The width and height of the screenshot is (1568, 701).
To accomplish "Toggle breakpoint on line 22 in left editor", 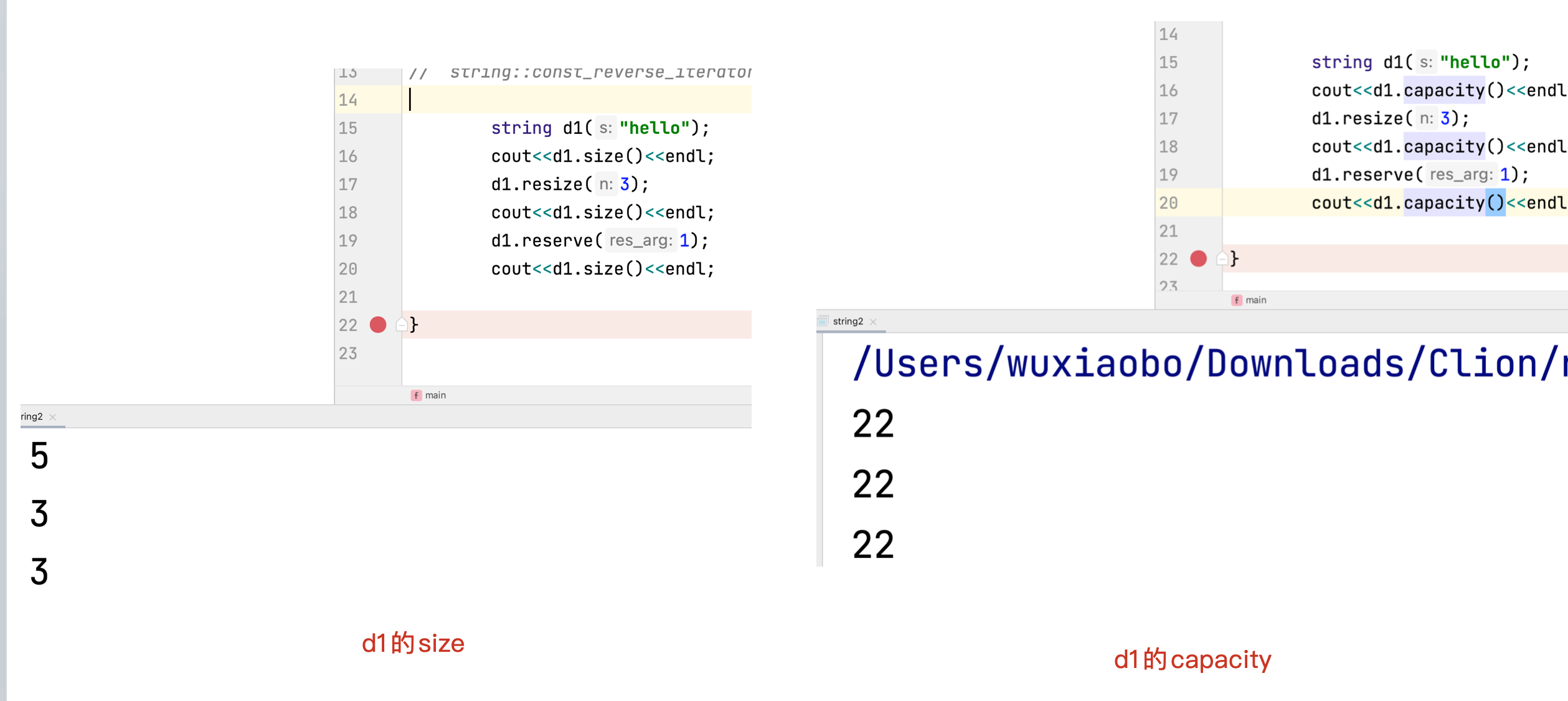I will [378, 324].
